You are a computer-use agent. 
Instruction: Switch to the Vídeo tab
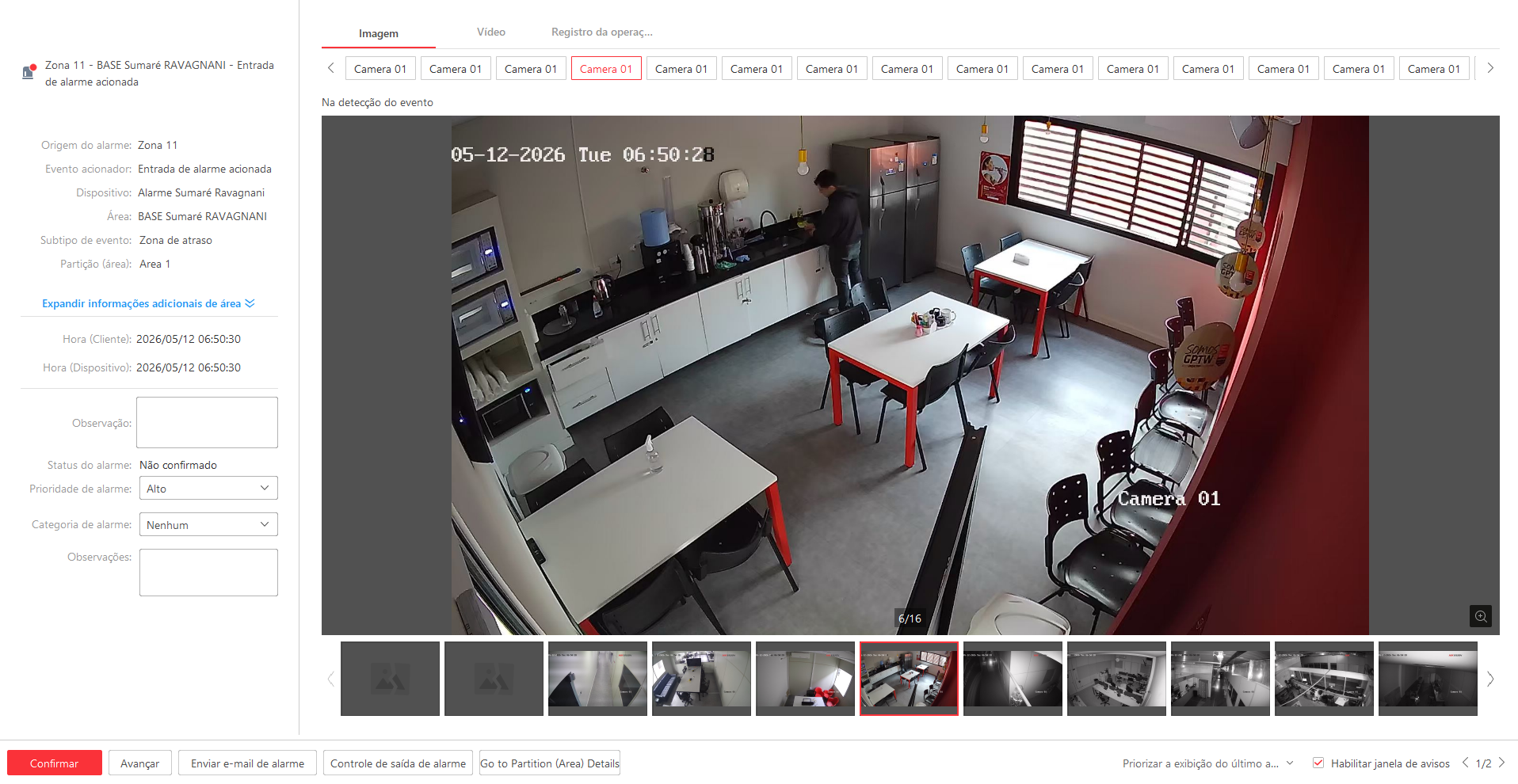pos(491,32)
